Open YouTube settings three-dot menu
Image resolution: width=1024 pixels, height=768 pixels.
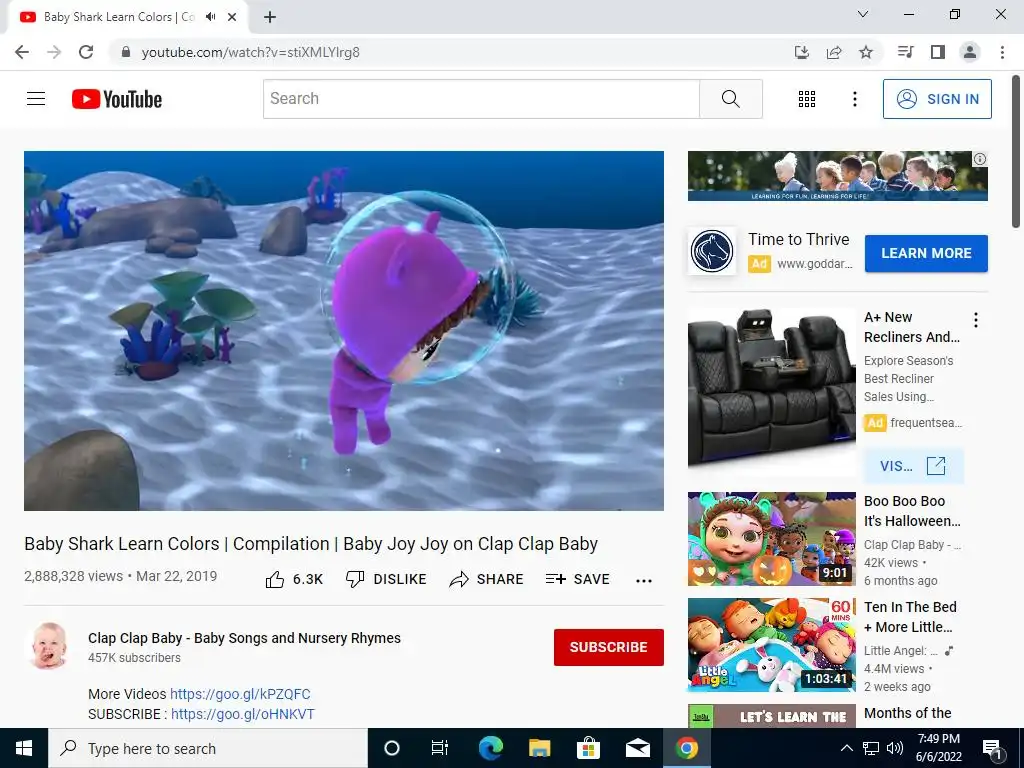click(854, 99)
